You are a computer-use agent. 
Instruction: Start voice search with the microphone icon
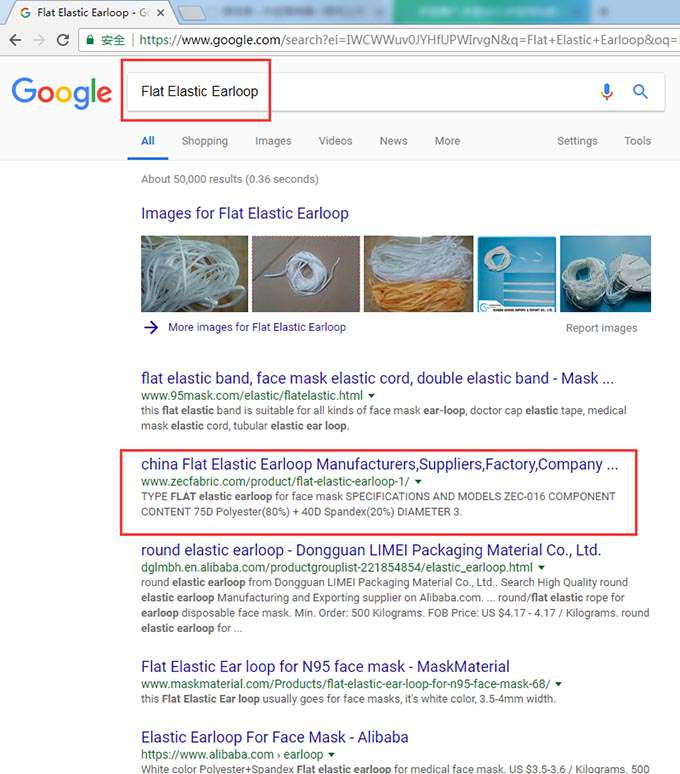[x=606, y=92]
